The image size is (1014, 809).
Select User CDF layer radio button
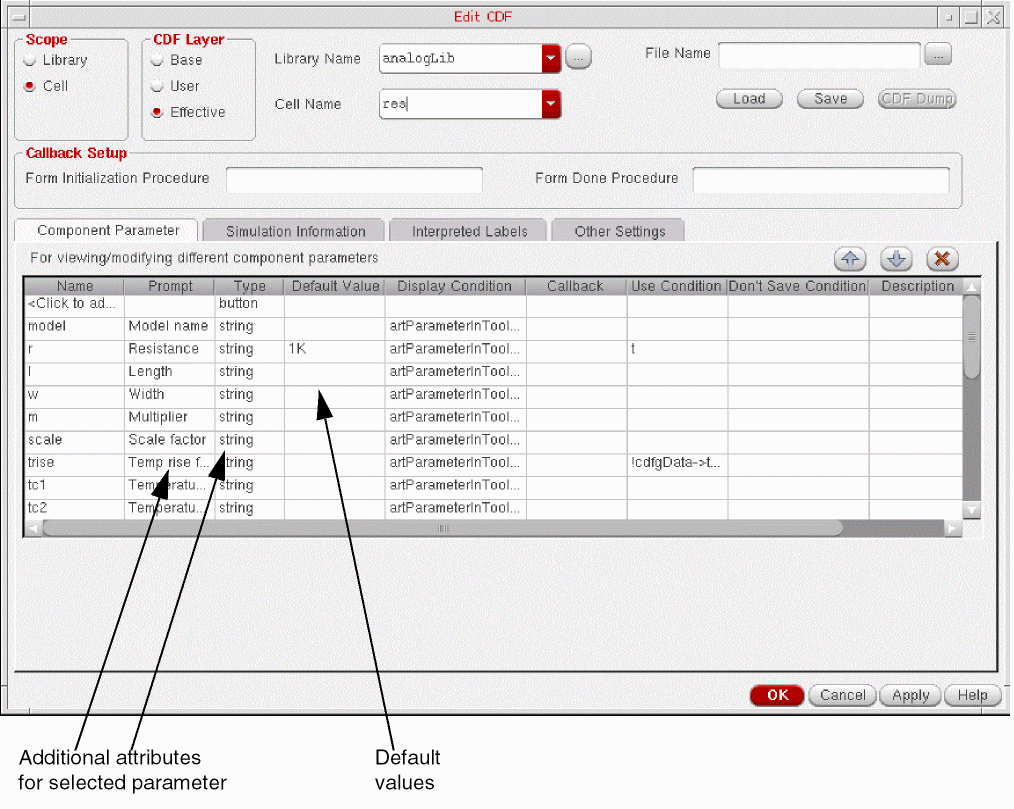click(x=157, y=86)
